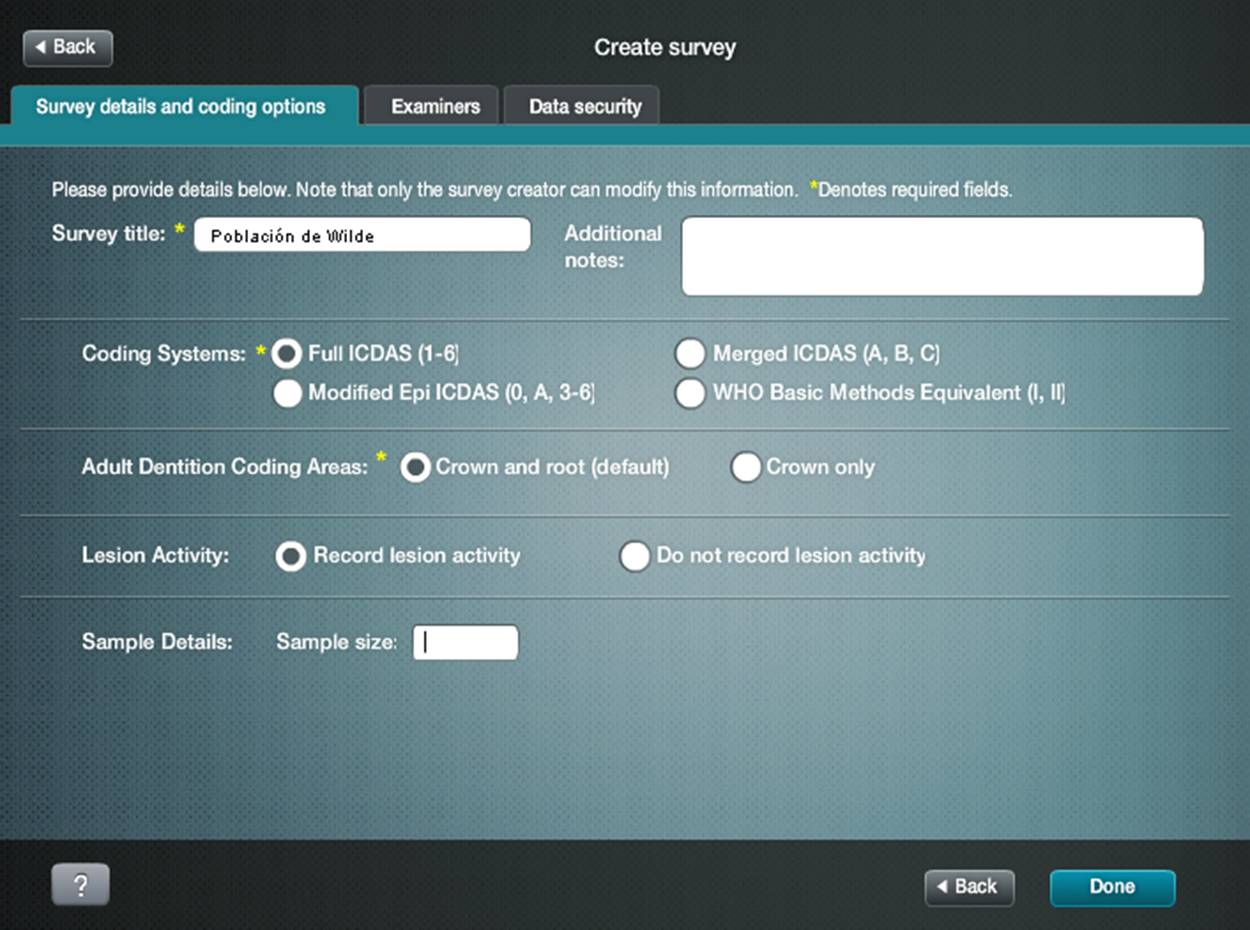Image resolution: width=1250 pixels, height=930 pixels.
Task: Select Do not record lesion activity
Action: (635, 557)
